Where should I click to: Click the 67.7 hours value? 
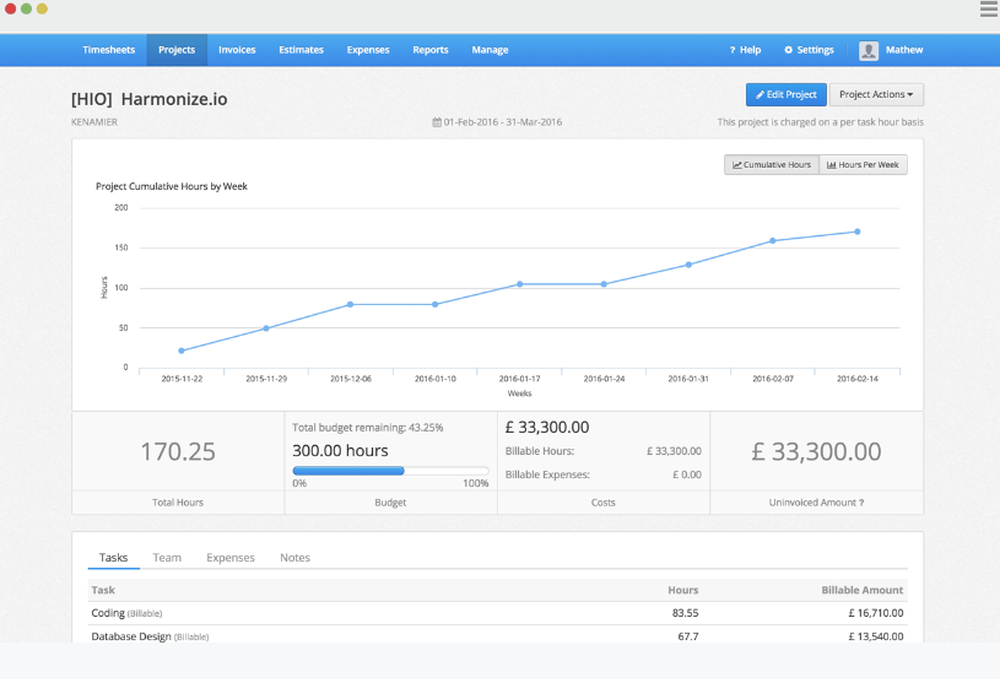(x=688, y=636)
